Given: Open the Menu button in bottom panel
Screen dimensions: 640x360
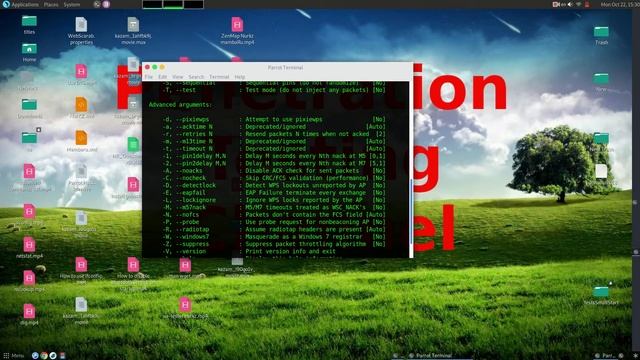Looking at the screenshot, I should coord(13,356).
